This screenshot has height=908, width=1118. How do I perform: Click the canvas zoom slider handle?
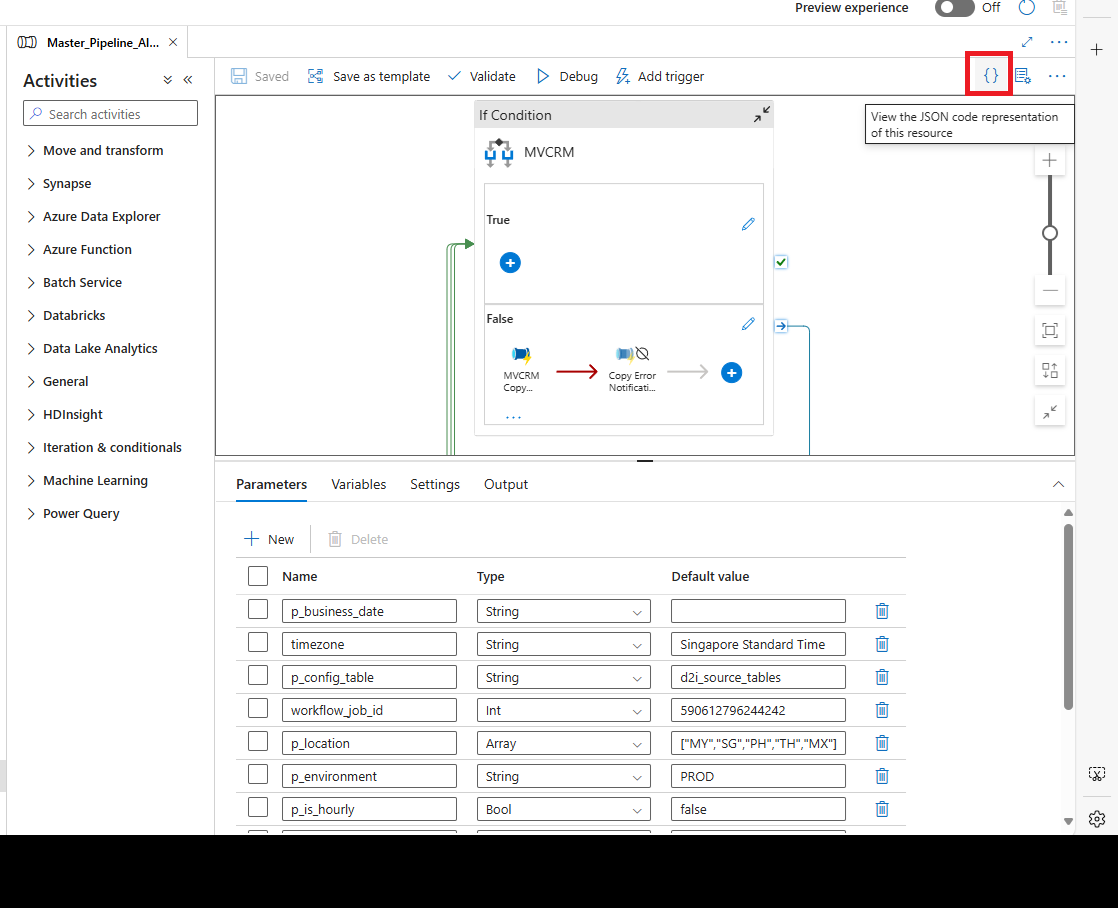pyautogui.click(x=1050, y=233)
